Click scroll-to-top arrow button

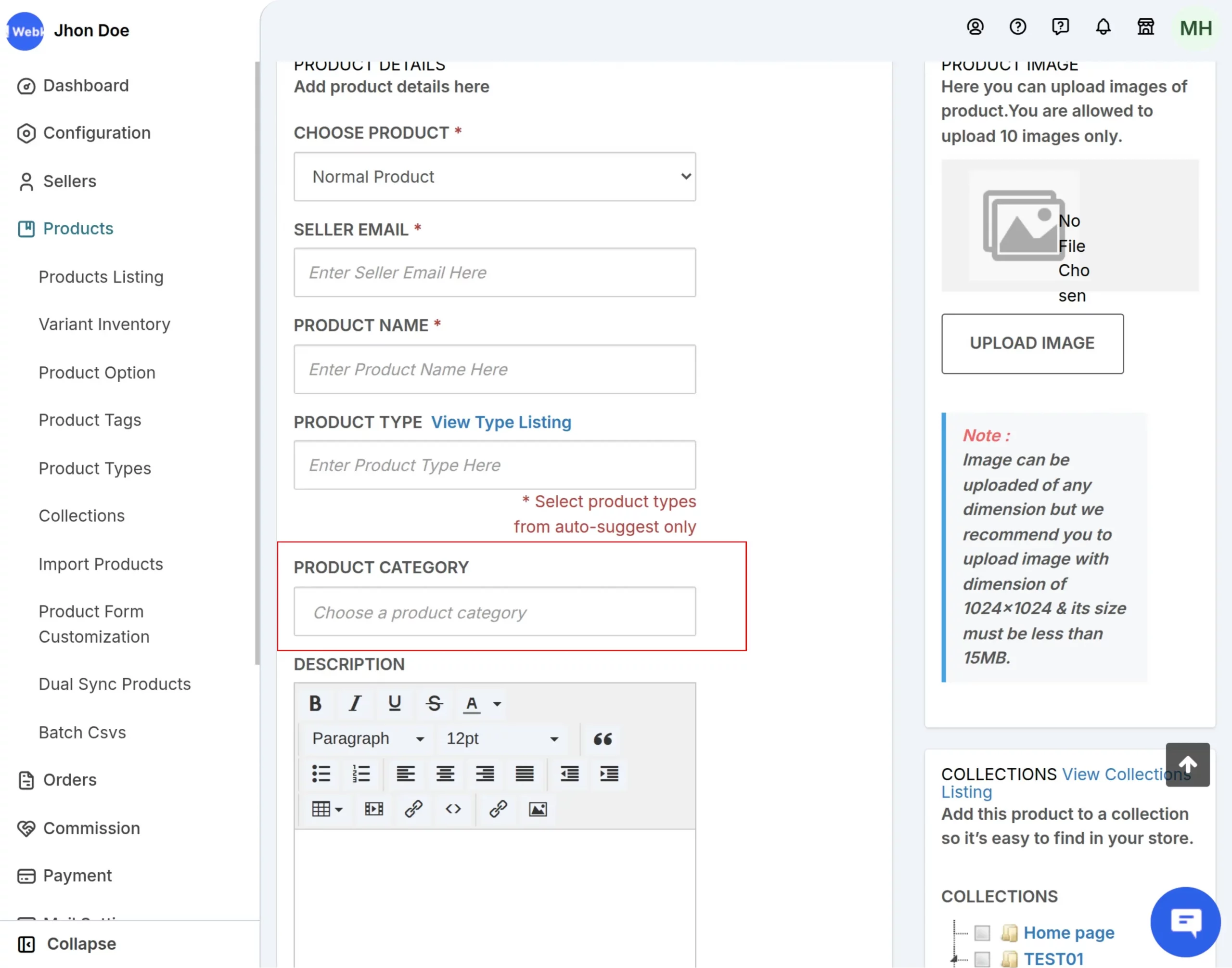(1187, 764)
